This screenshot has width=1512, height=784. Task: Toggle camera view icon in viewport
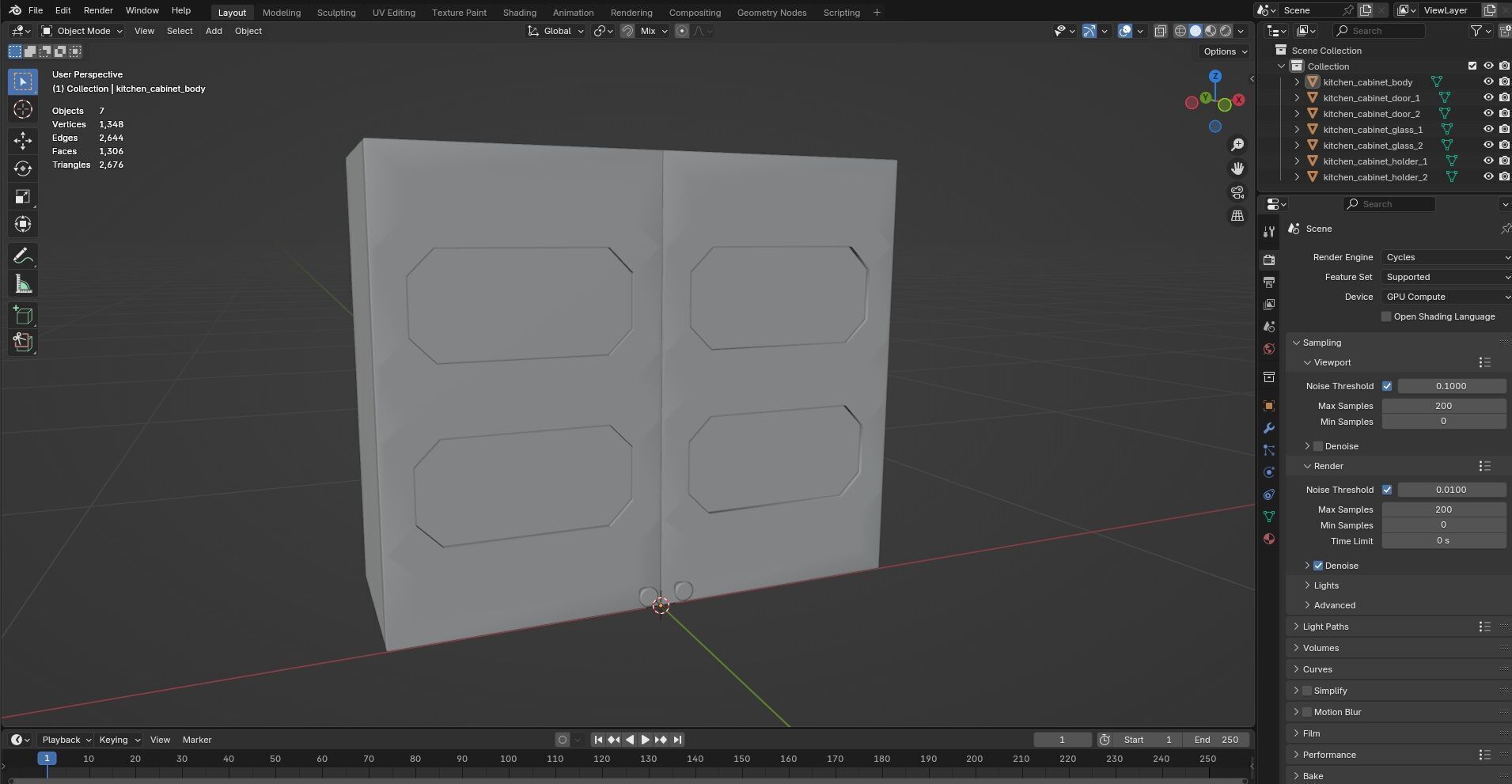coord(1237,192)
